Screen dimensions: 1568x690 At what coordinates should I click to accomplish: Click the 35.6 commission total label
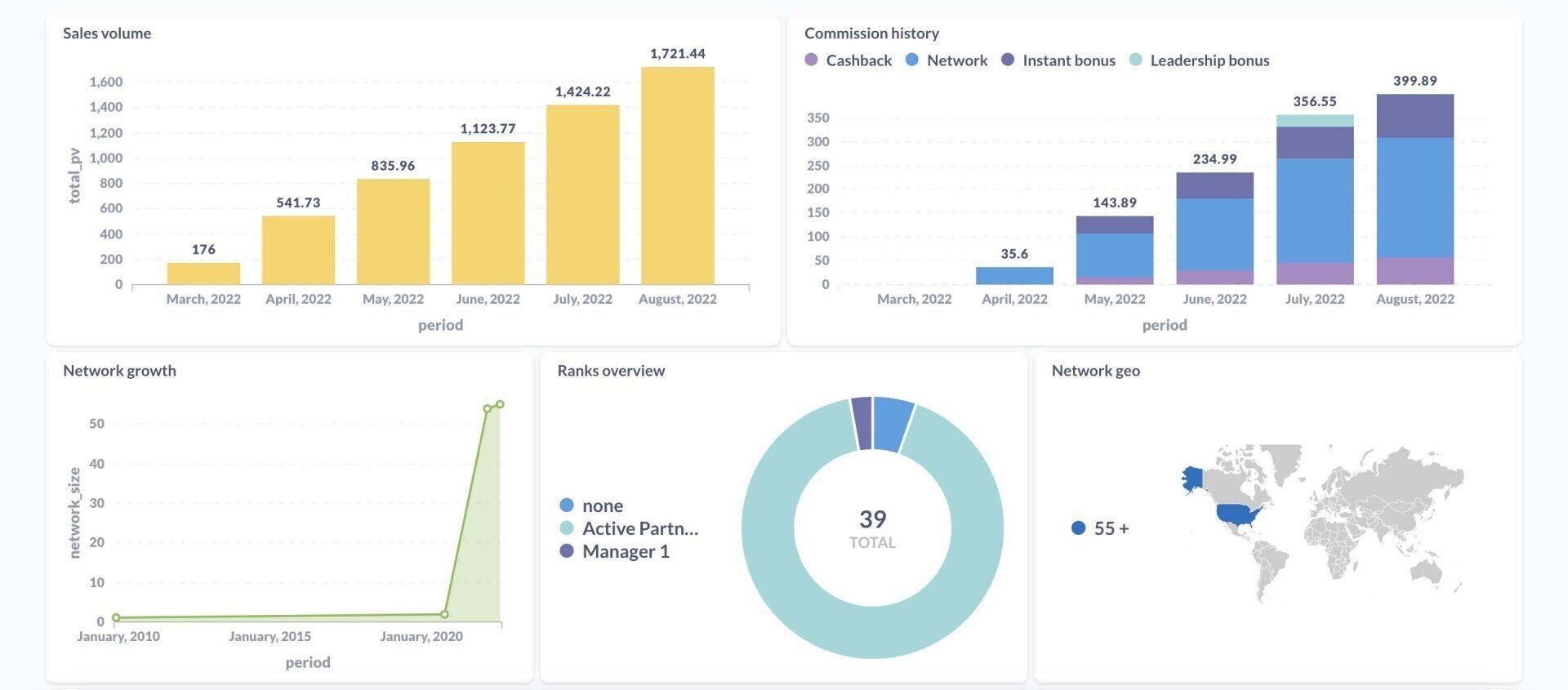pos(1014,254)
